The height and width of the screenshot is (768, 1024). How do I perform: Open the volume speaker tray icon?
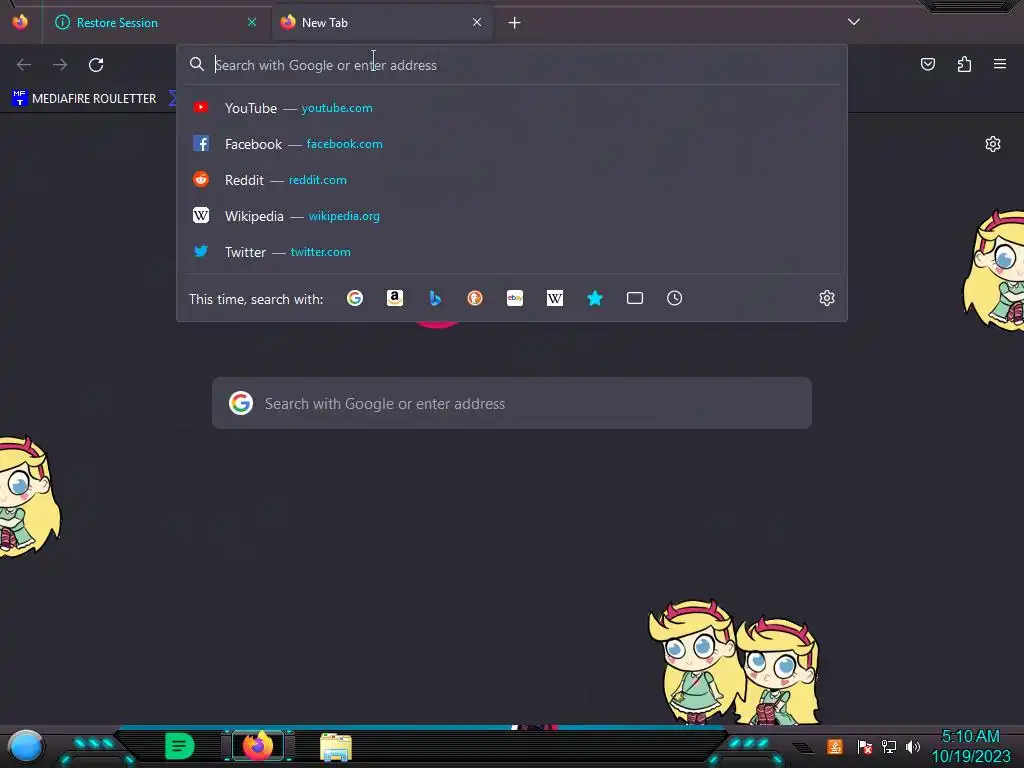click(913, 746)
